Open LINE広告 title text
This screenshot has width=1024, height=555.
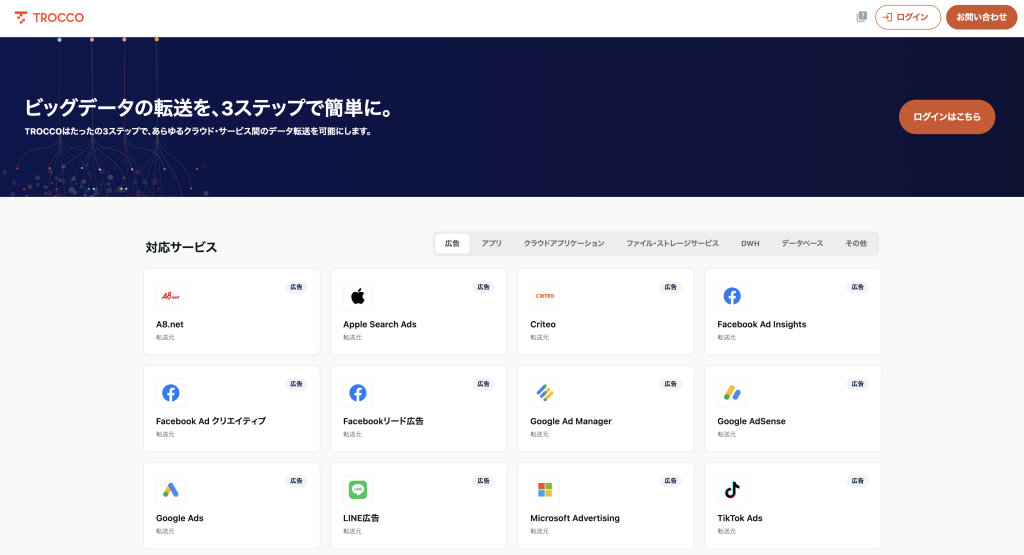point(361,518)
